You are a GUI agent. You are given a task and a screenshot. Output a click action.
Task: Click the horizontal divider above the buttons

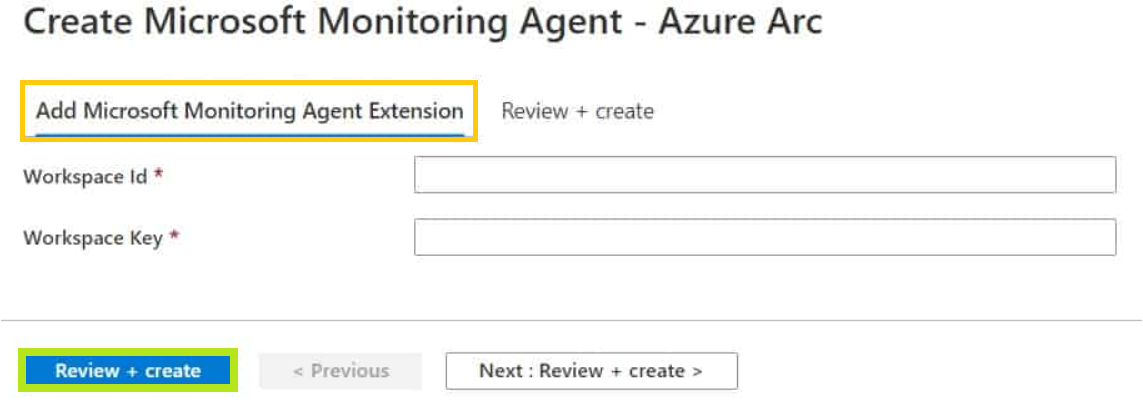pos(572,320)
